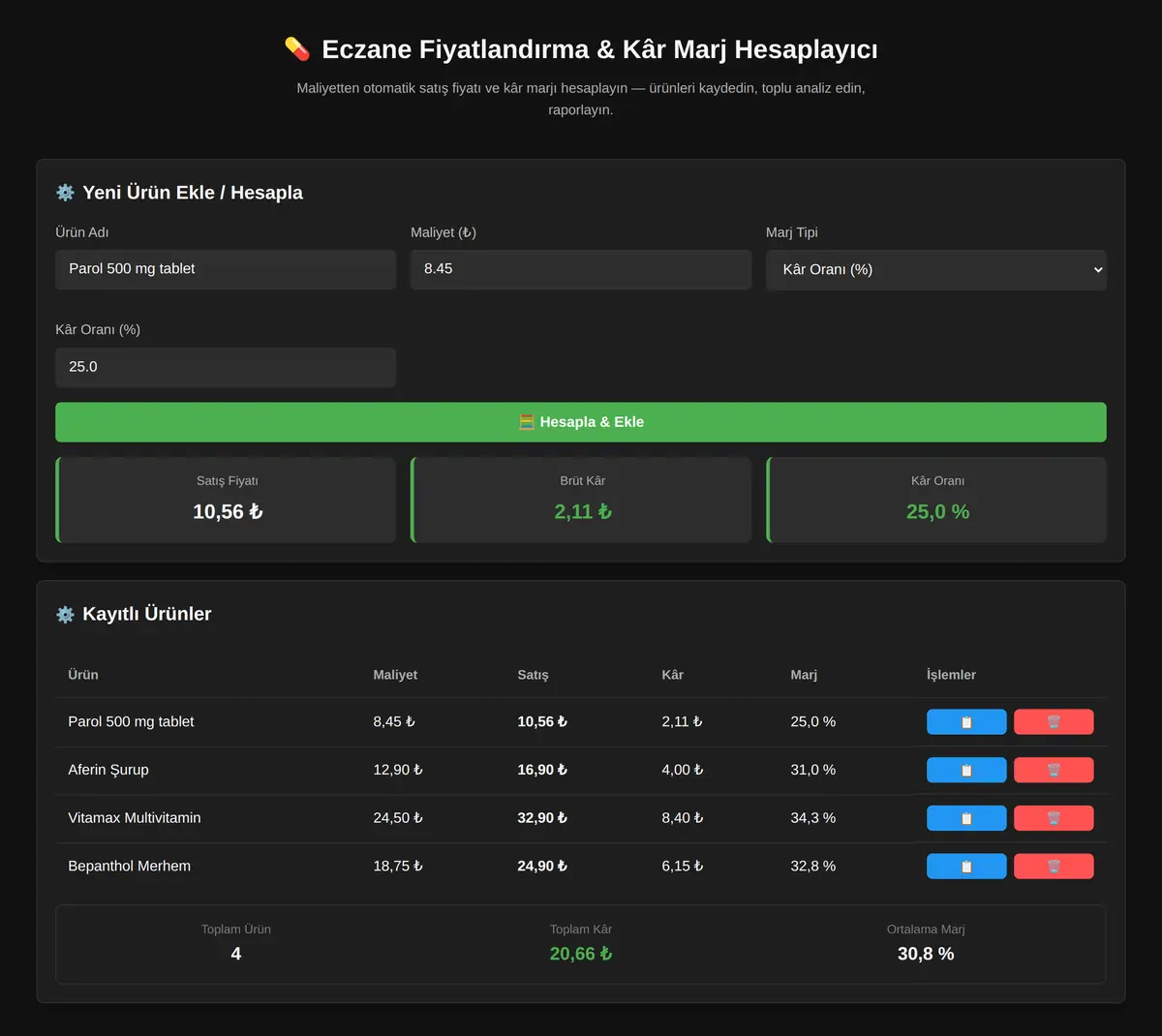This screenshot has width=1162, height=1036.
Task: Click the Hesapla & Ekle button
Action: [x=581, y=422]
